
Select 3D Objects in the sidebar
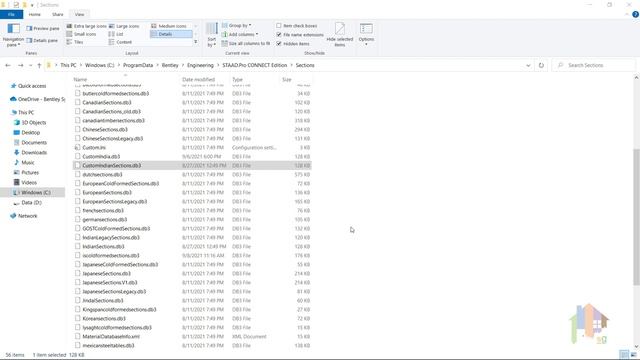coord(30,122)
